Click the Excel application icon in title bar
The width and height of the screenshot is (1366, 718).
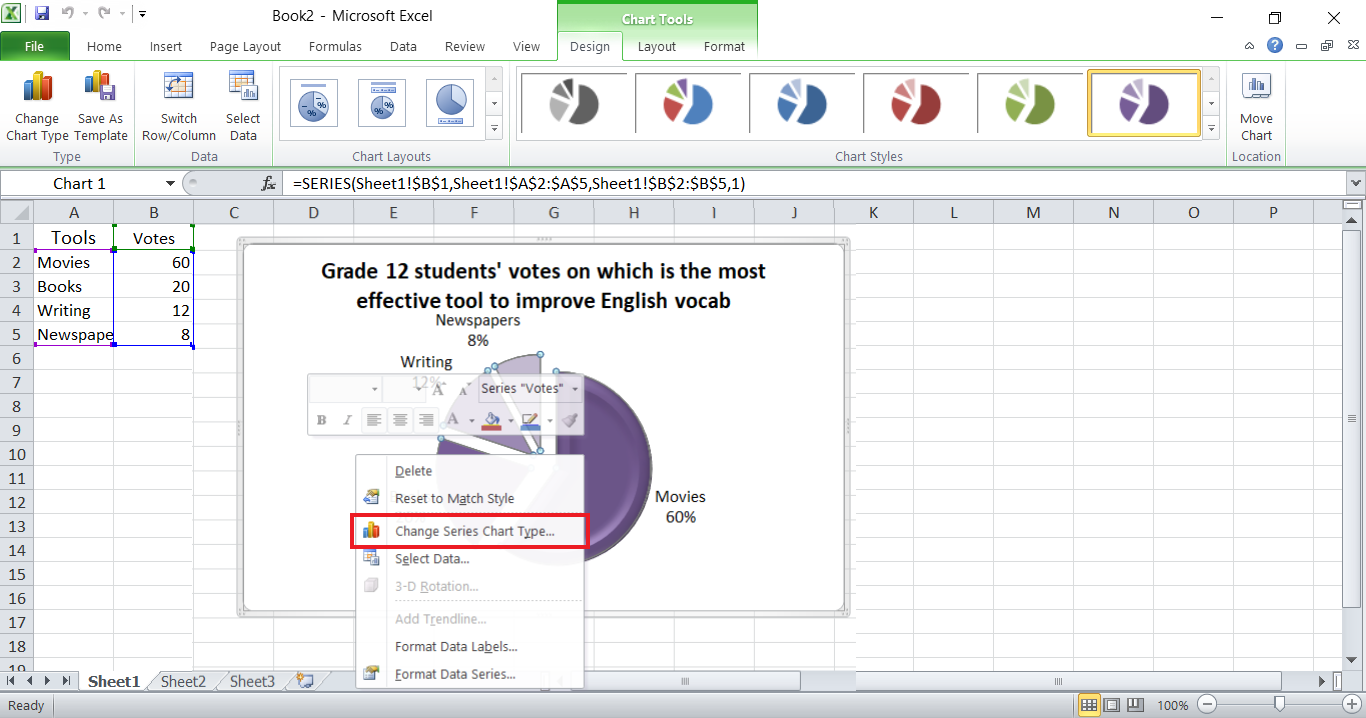(13, 15)
